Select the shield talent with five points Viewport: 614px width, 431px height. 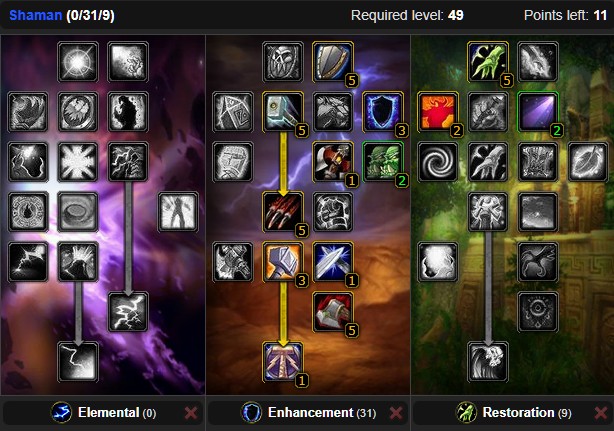pos(333,62)
